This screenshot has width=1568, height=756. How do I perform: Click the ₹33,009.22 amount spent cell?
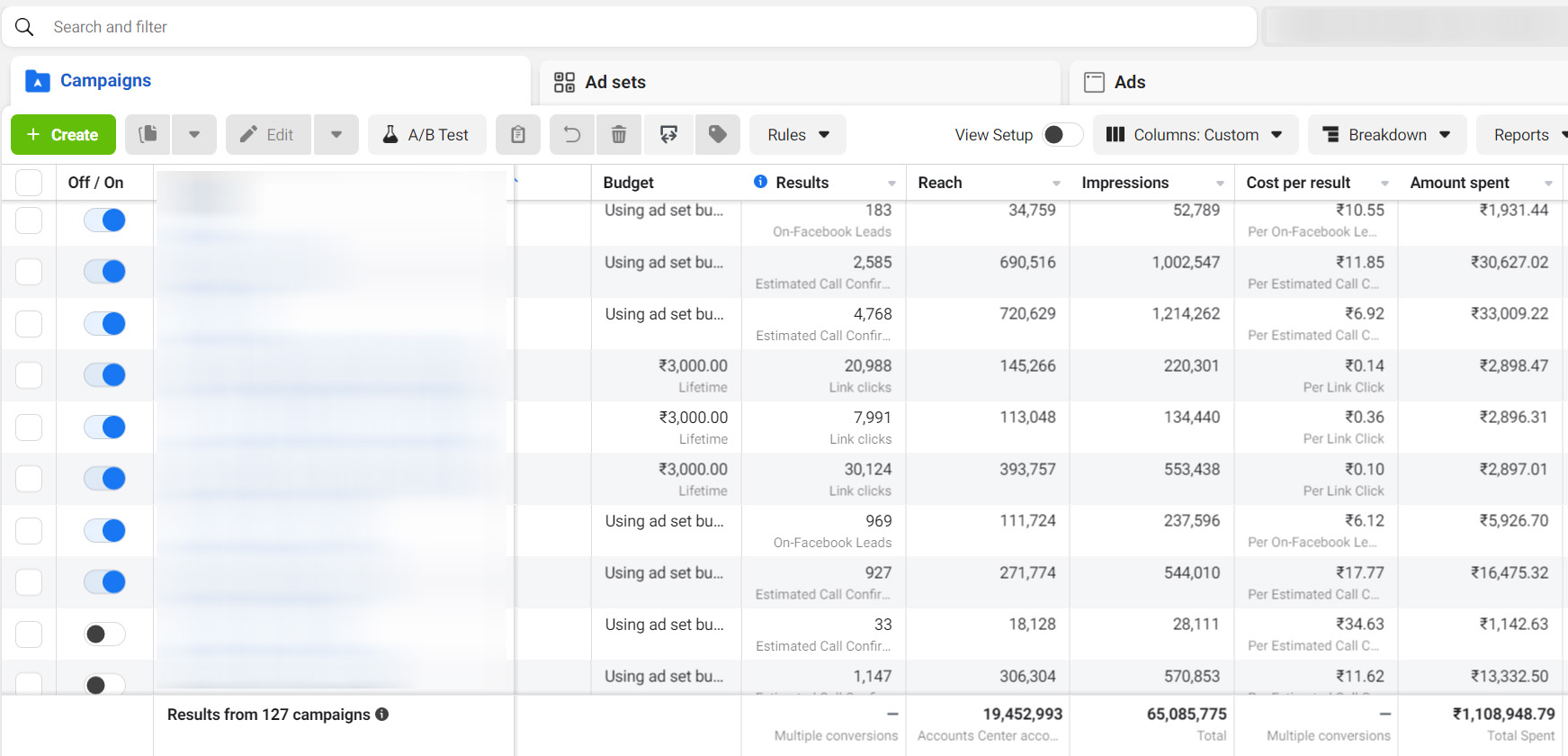pyautogui.click(x=1510, y=313)
